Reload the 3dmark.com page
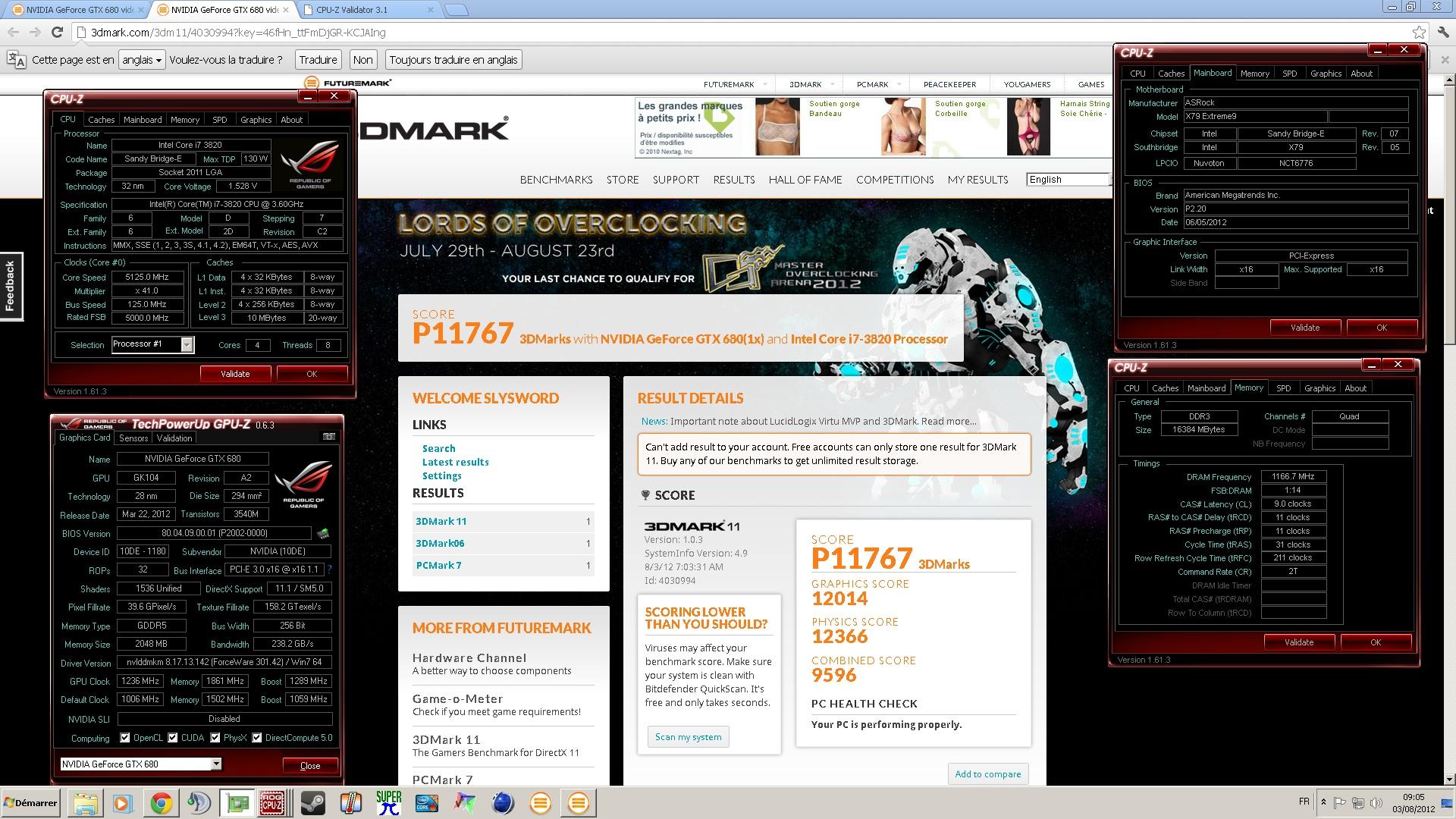 (x=57, y=32)
